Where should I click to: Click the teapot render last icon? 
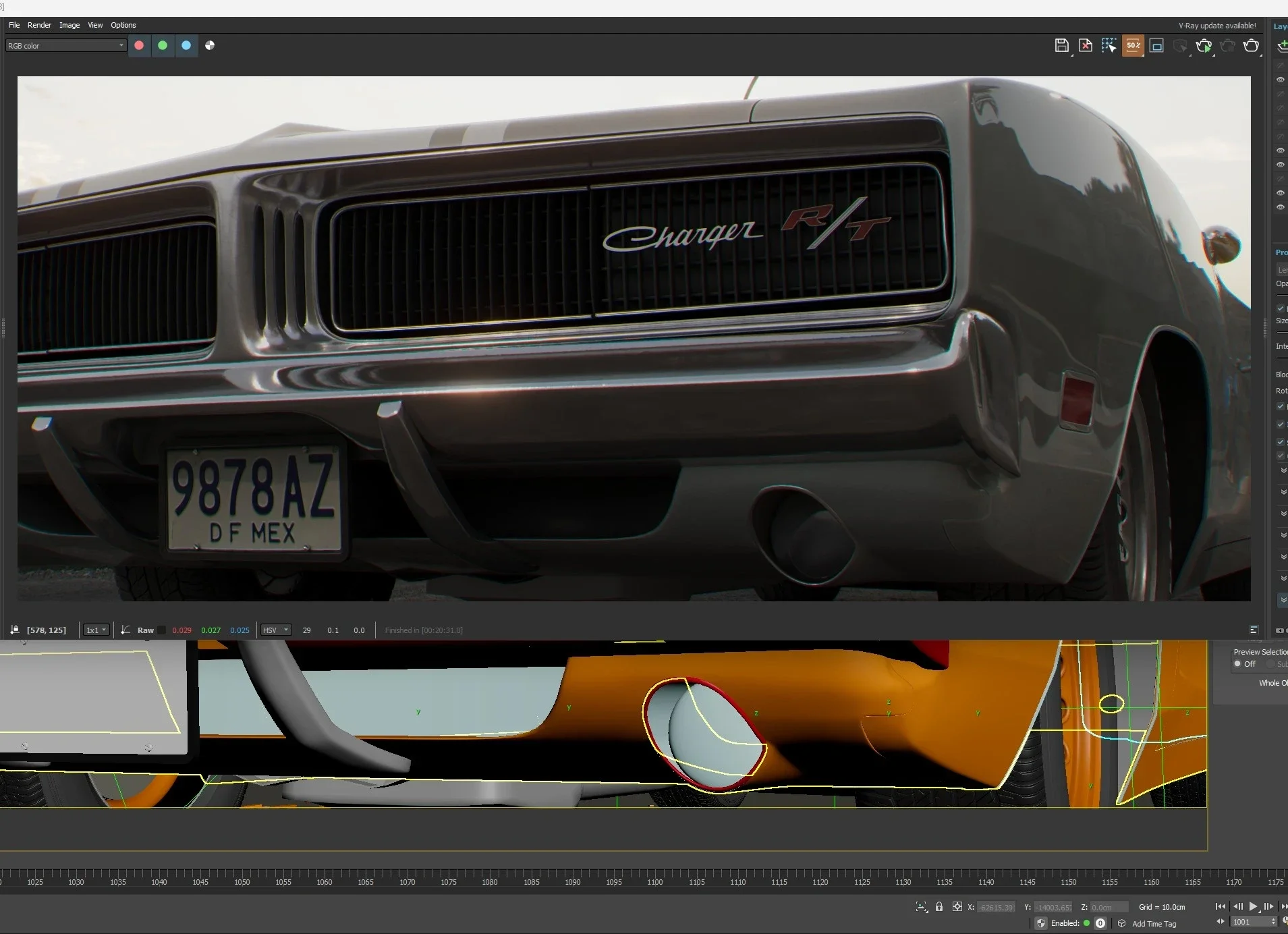1251,46
